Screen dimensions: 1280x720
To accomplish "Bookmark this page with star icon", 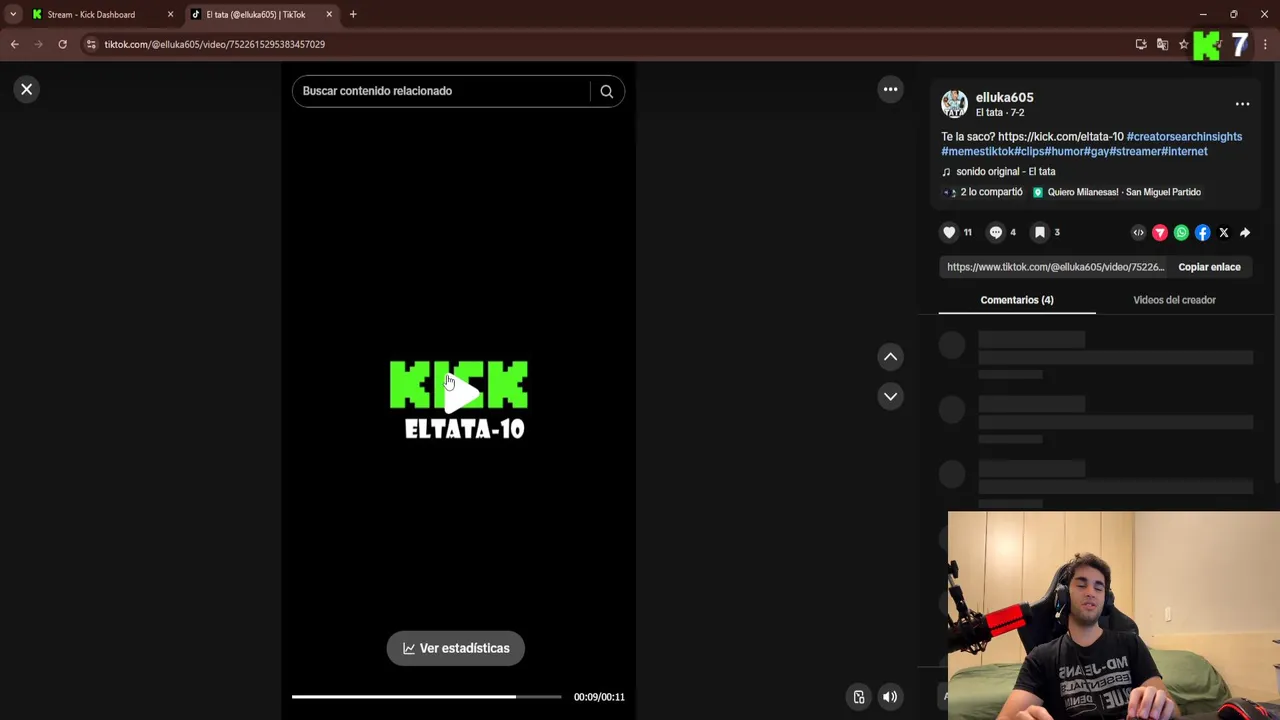I will click(x=1183, y=44).
